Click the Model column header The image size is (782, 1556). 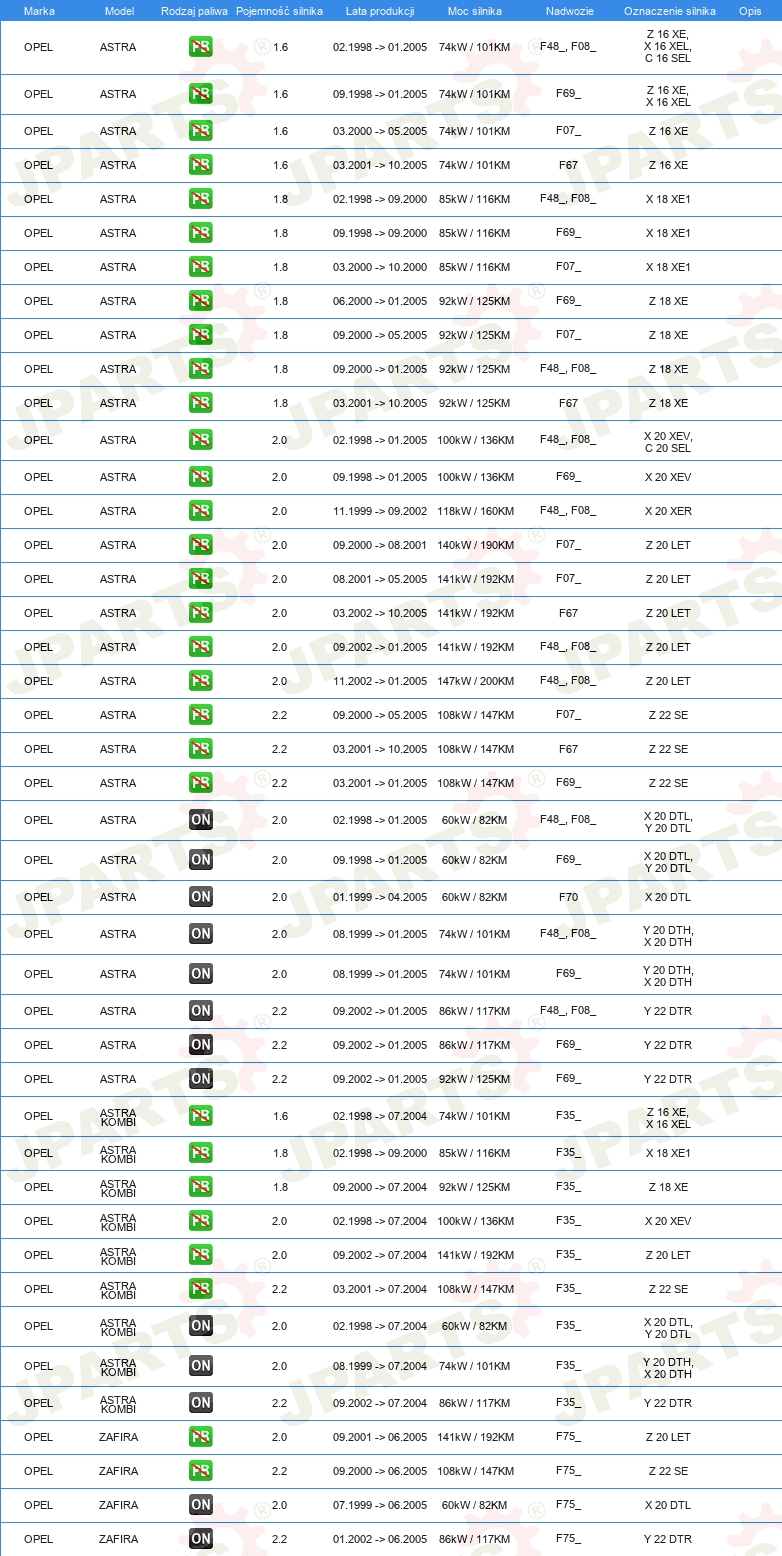[119, 10]
